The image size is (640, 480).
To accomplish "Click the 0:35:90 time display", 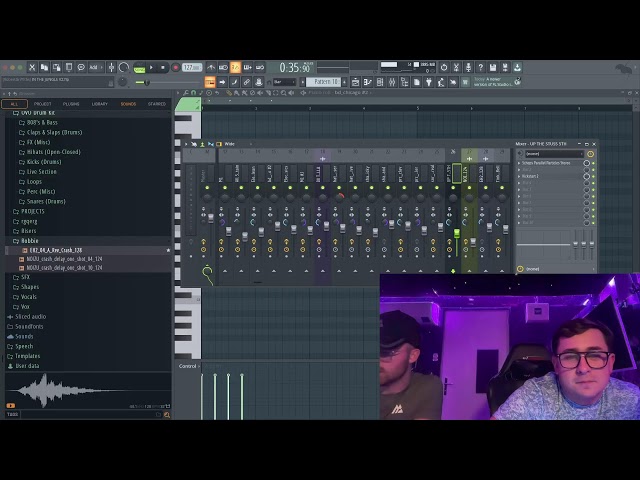I will coord(295,67).
